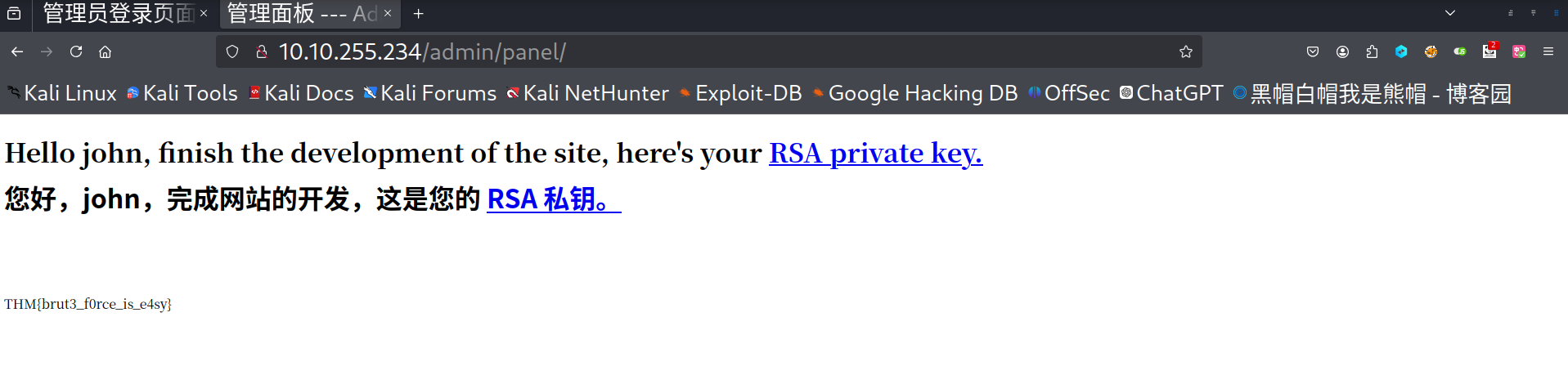Open the English RSA private key link
Image resolution: width=1568 pixels, height=375 pixels.
click(x=875, y=153)
